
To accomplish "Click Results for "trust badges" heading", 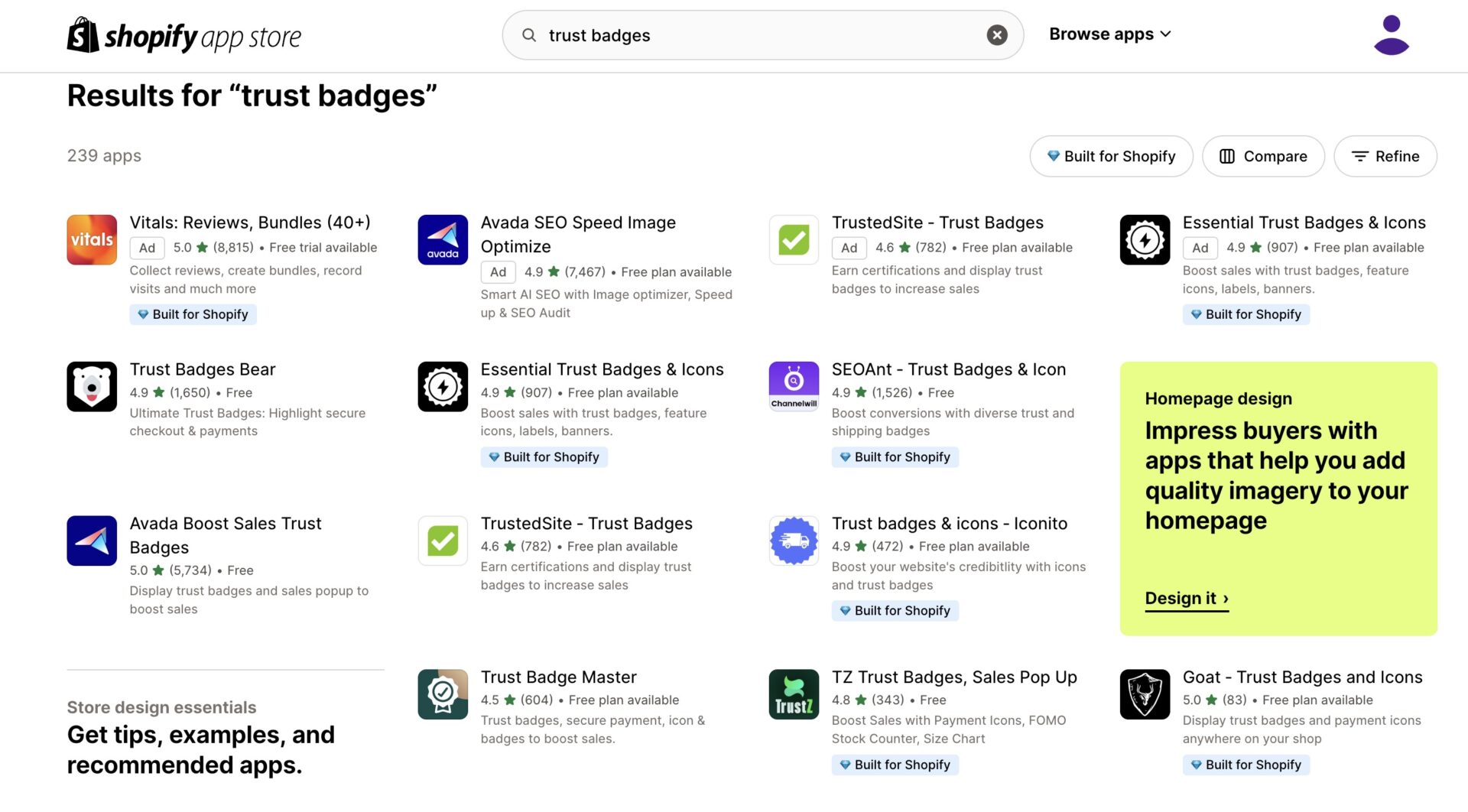I will point(252,96).
